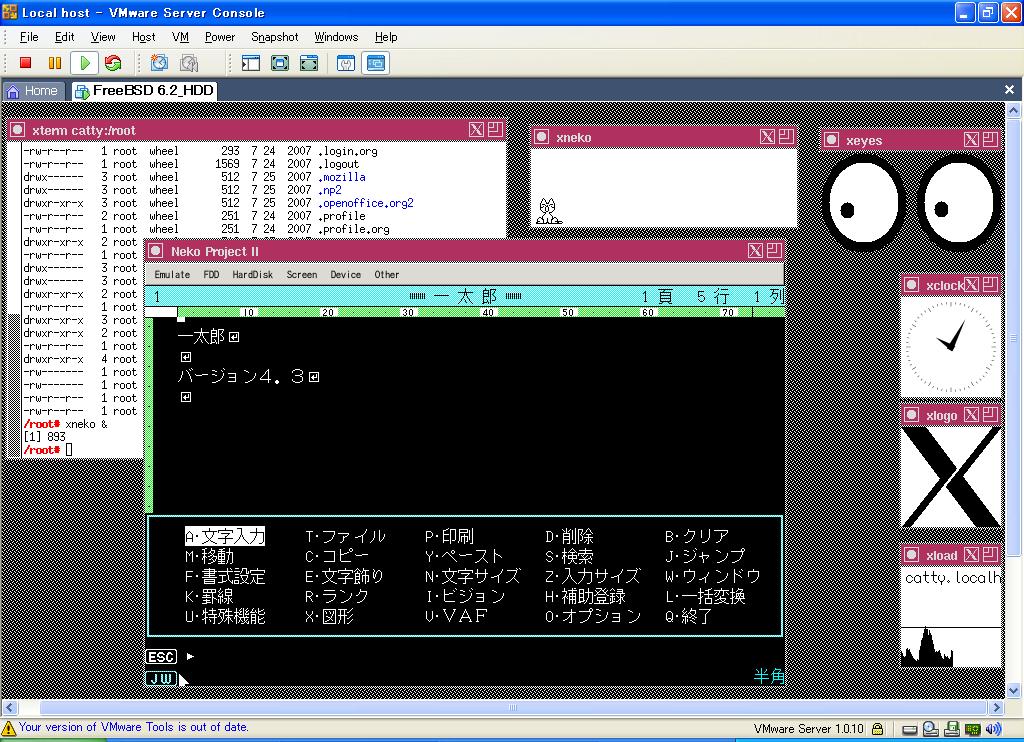Select T·ファイル in the Ichitaro menu
Viewport: 1024px width, 742px height.
345,536
